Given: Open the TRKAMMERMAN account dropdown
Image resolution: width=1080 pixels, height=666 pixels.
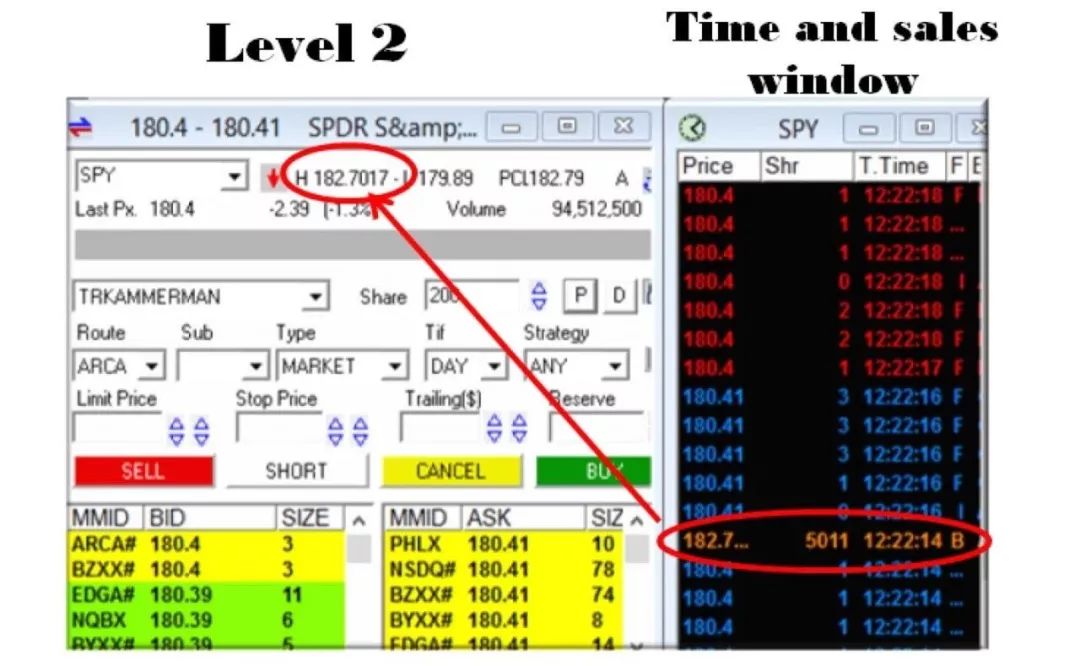Looking at the screenshot, I should coord(315,297).
